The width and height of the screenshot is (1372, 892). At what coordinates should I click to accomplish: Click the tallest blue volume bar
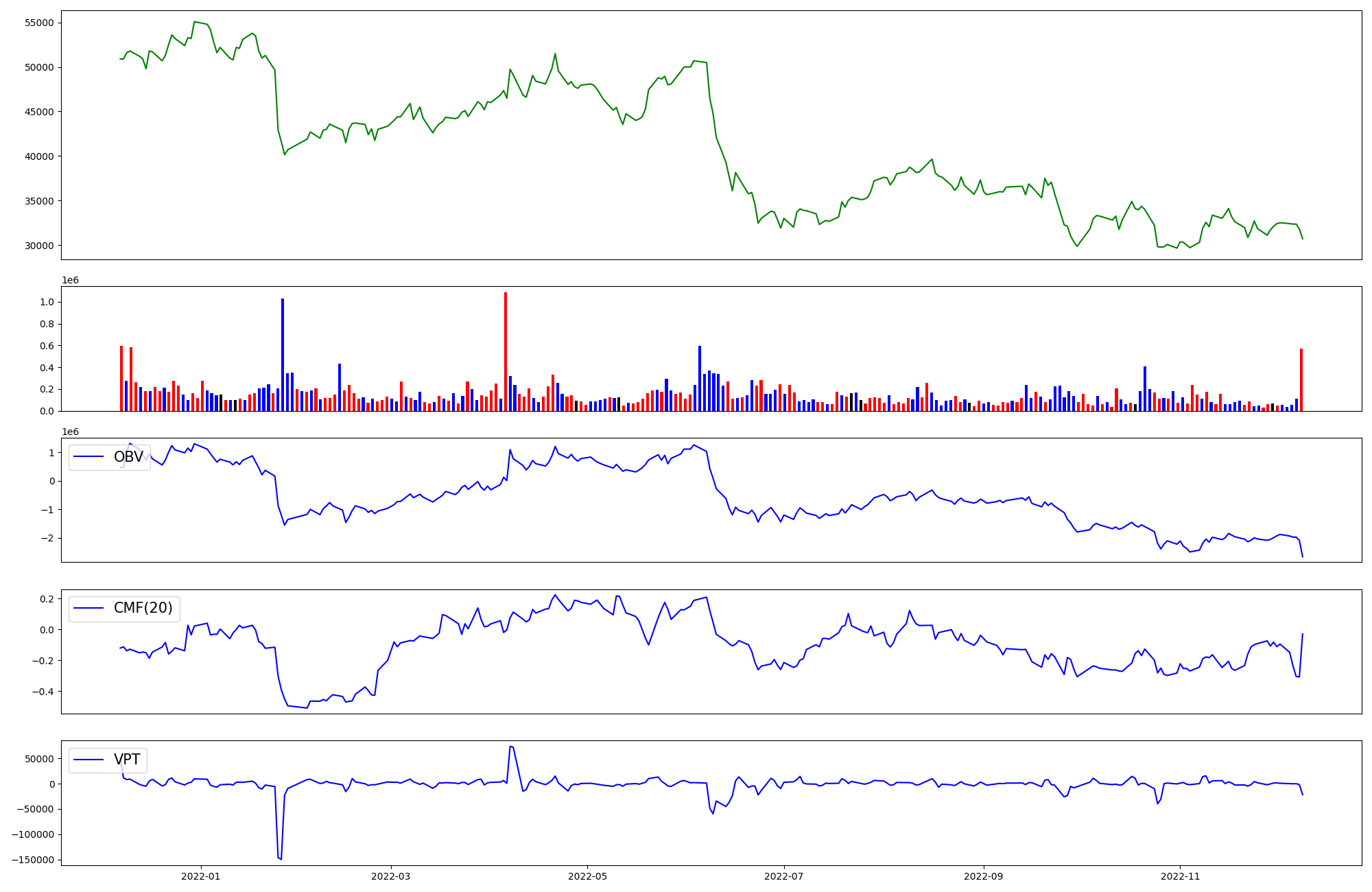283,355
